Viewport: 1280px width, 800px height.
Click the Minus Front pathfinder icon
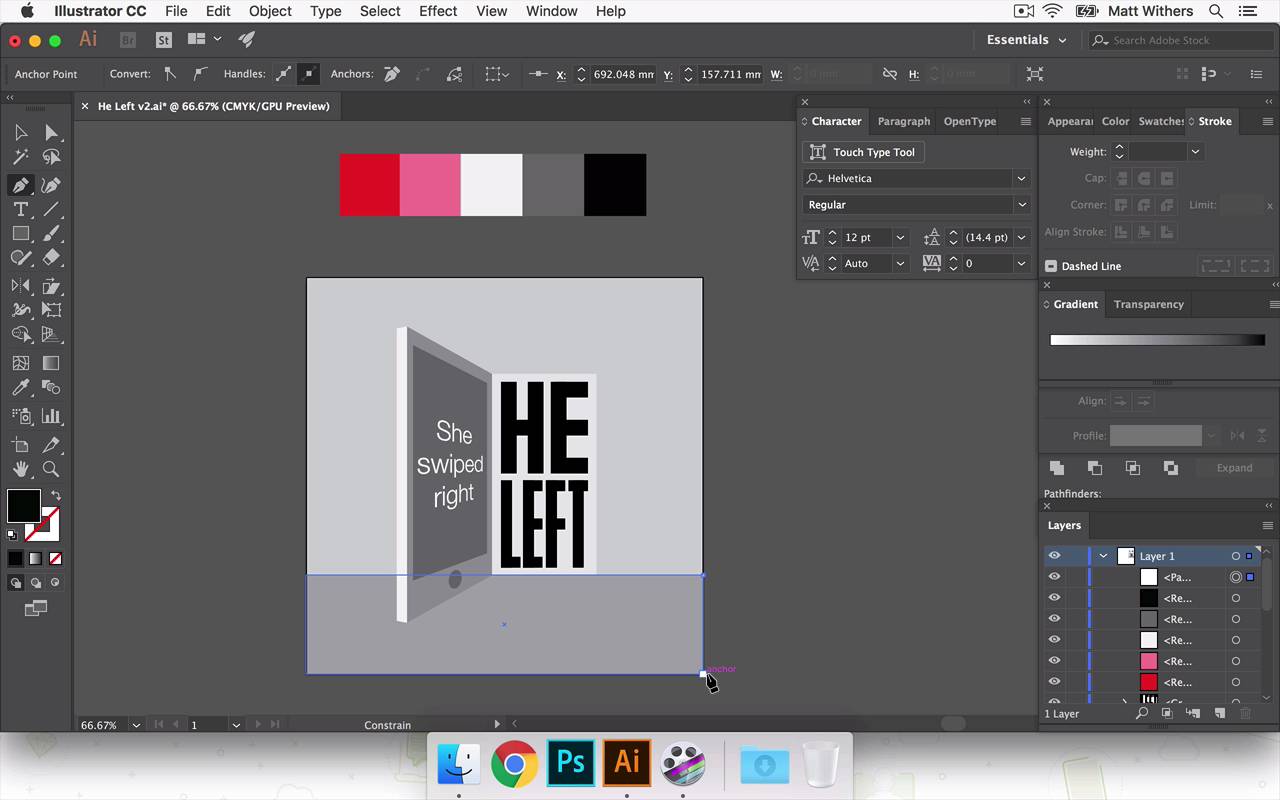point(1095,468)
